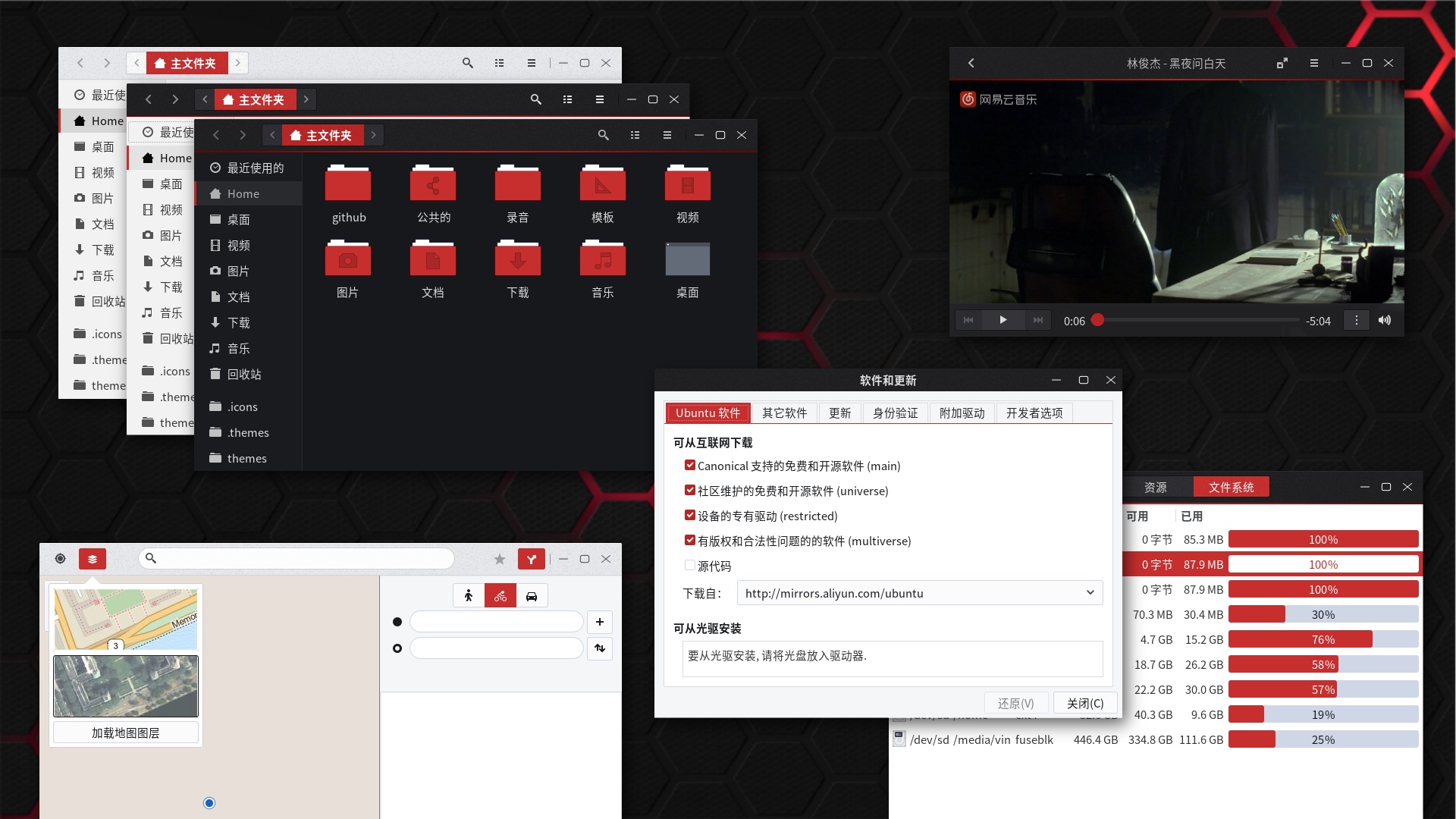The width and height of the screenshot is (1456, 819).
Task: Switch to the 身份验证 tab
Action: (895, 413)
